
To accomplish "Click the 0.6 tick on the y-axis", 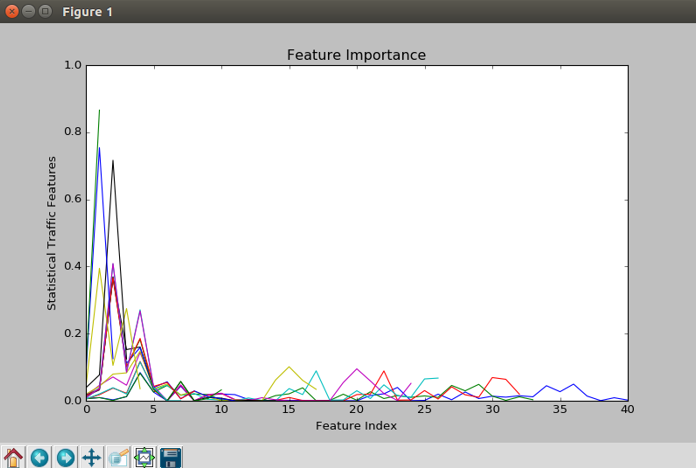I will [x=72, y=199].
